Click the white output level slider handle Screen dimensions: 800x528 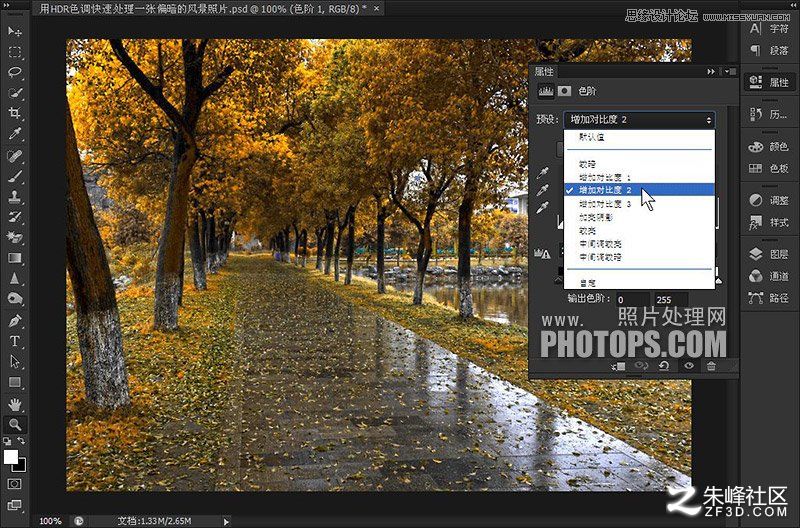point(719,280)
